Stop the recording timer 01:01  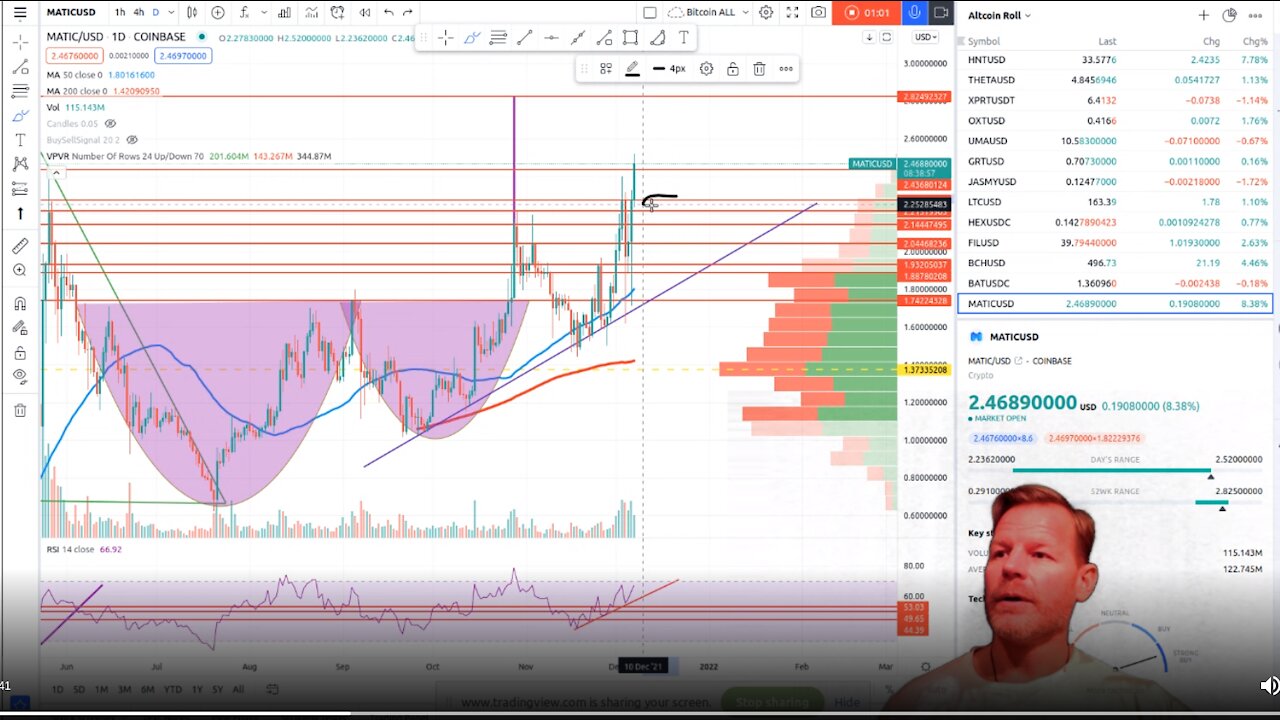coord(867,12)
